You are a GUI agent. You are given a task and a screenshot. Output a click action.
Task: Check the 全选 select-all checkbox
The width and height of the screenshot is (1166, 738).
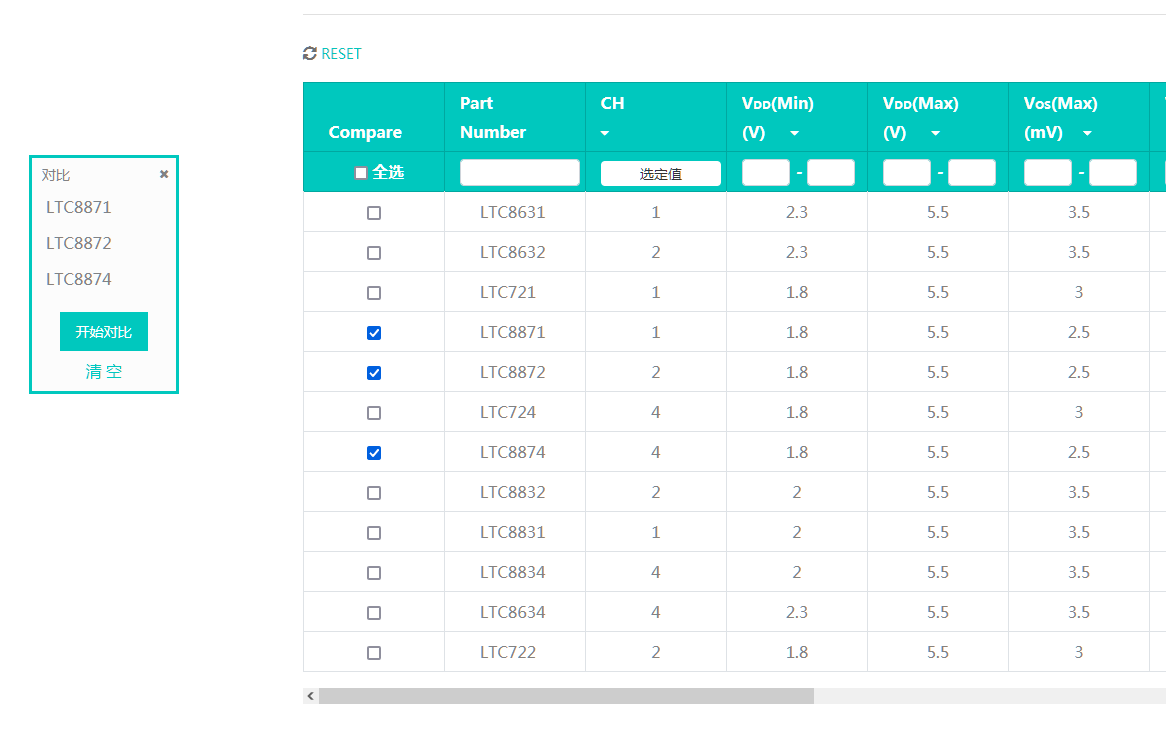tap(361, 173)
